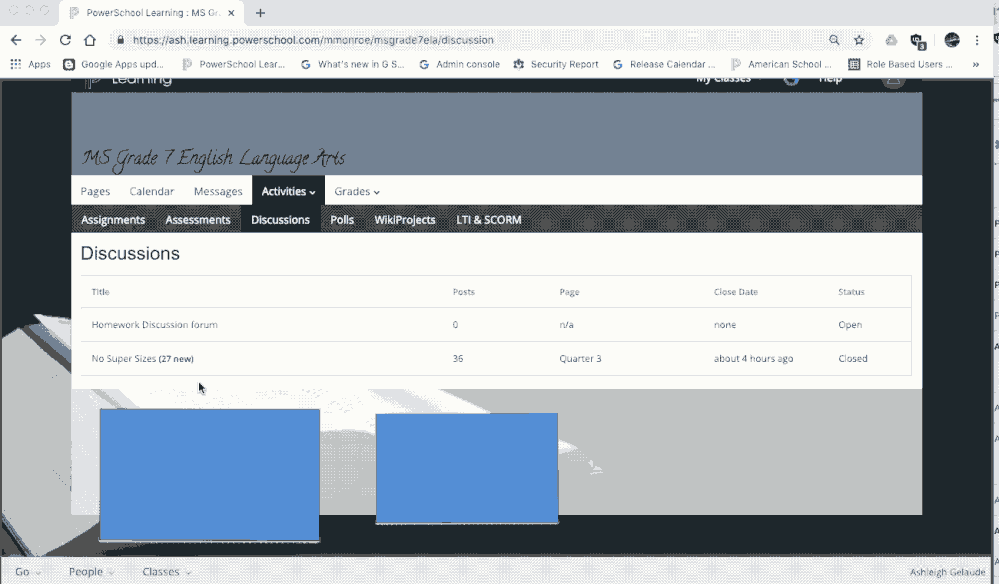The width and height of the screenshot is (999, 584).
Task: Click the browser back arrow
Action: click(x=16, y=40)
